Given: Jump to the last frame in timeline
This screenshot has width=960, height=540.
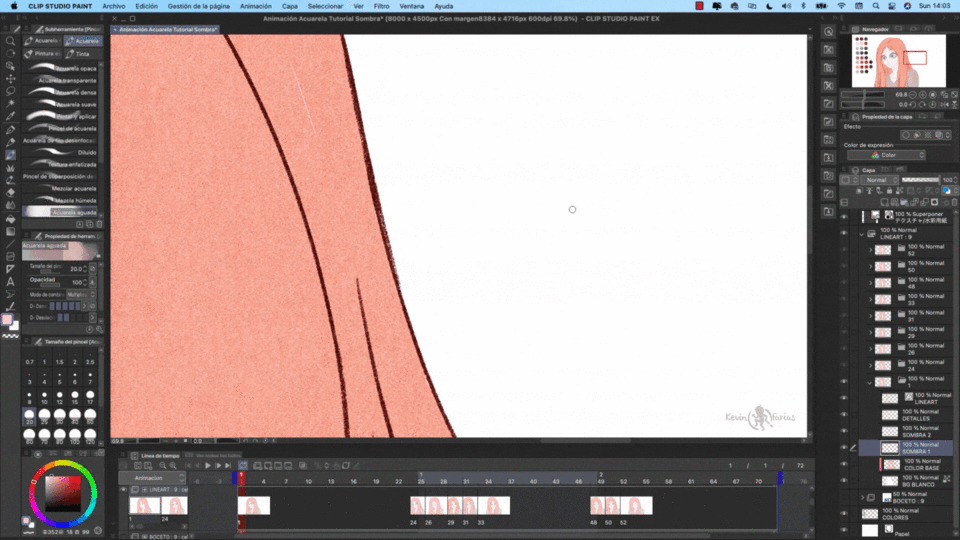Looking at the screenshot, I should (x=228, y=466).
